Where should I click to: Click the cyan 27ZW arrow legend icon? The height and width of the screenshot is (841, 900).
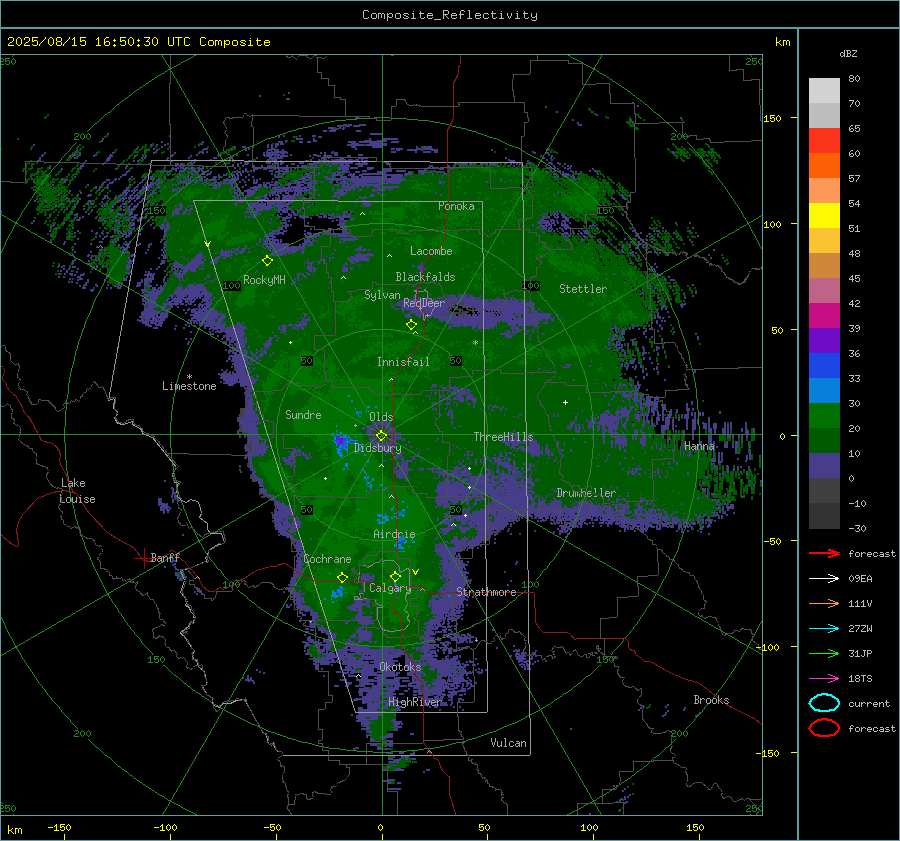tap(824, 629)
